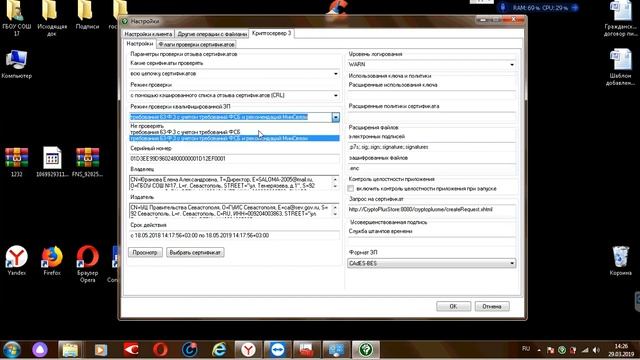The height and width of the screenshot is (360, 640).
Task: Open the Шаблон добавлен document icon
Action: (620, 67)
